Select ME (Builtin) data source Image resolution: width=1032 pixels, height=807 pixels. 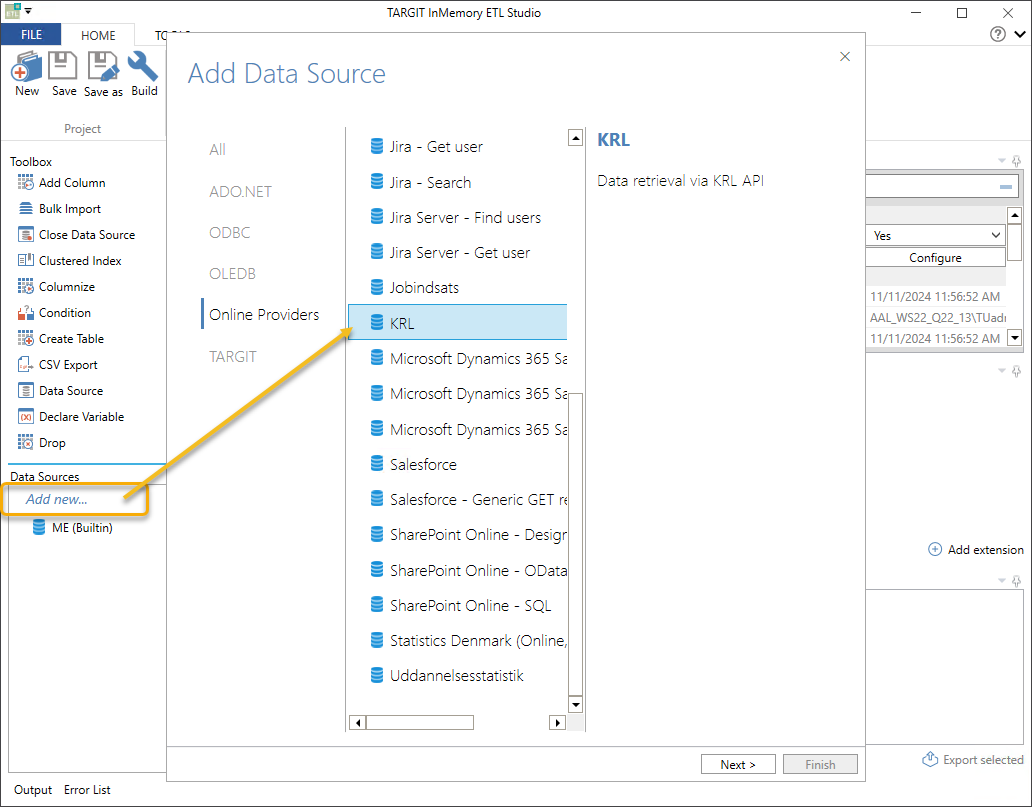tap(73, 527)
